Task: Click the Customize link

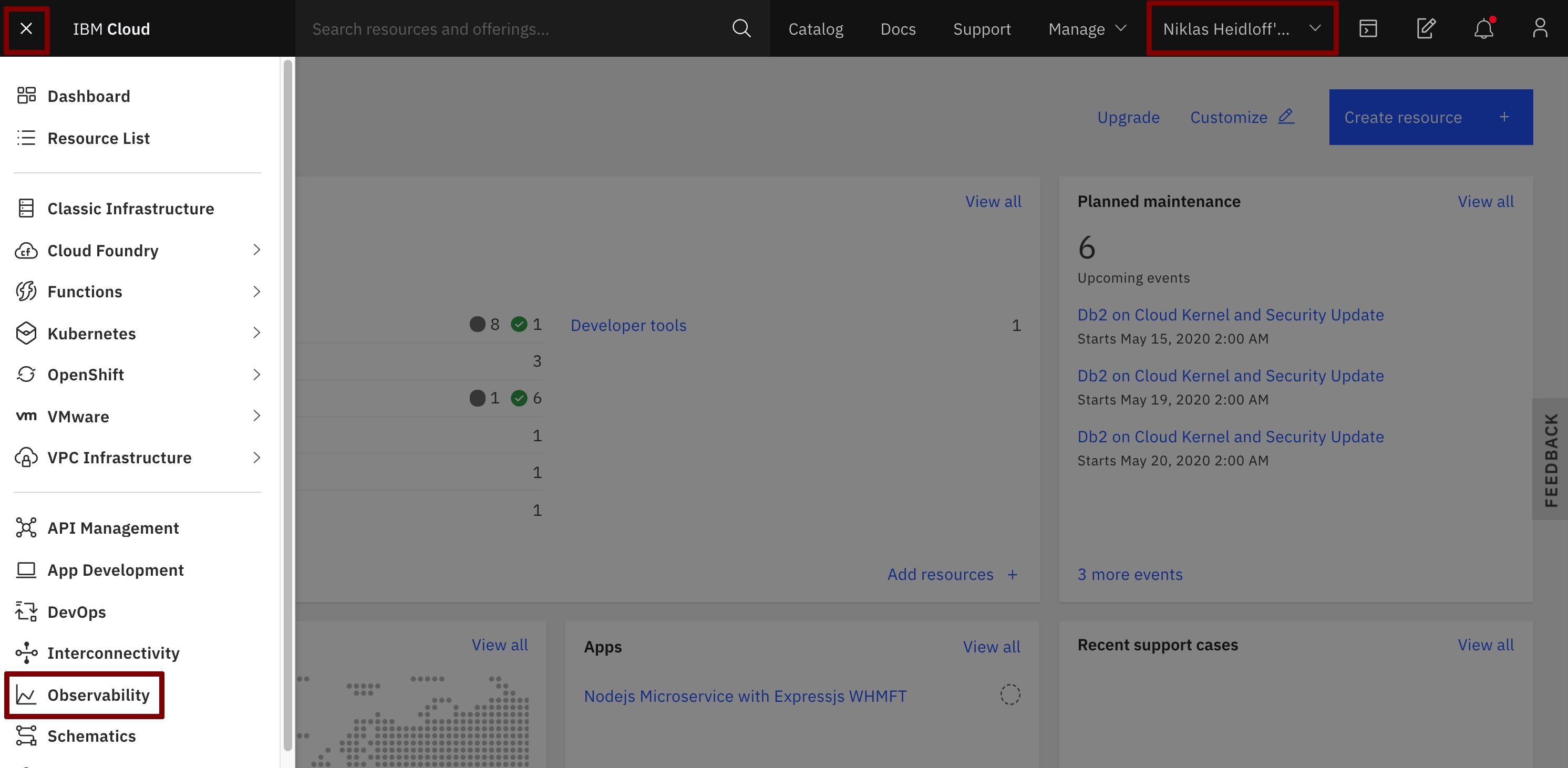Action: click(x=1229, y=117)
